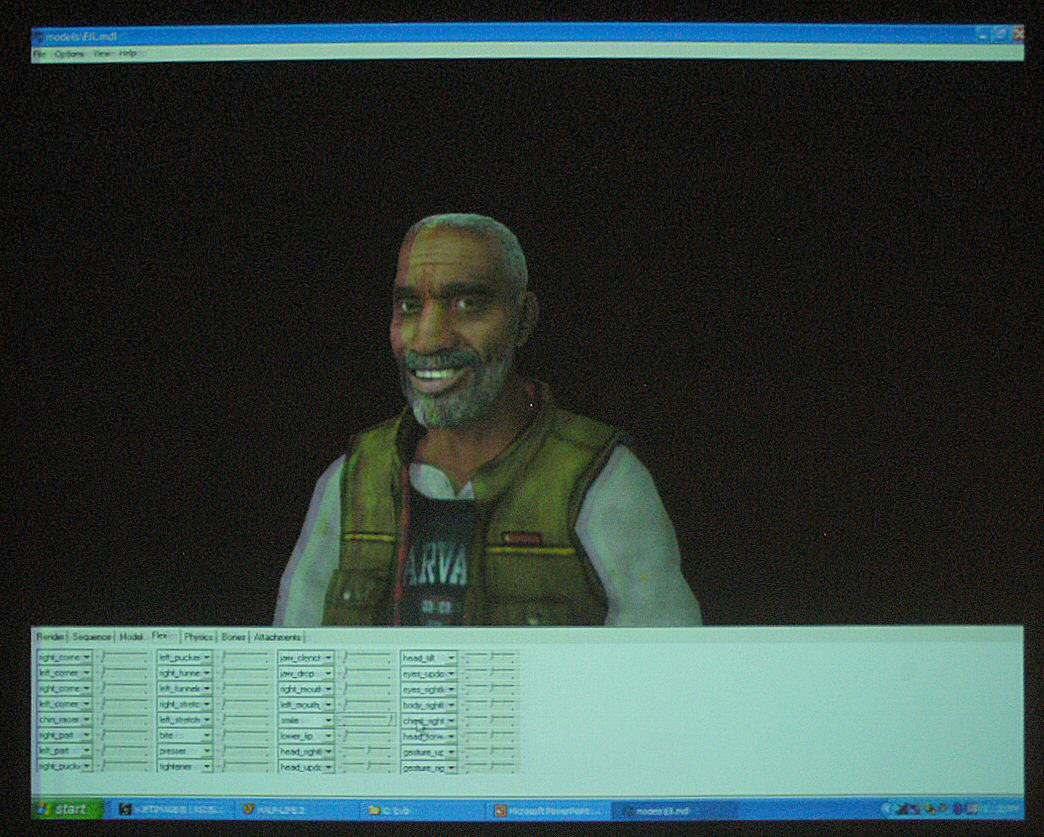Open the folder window in taskbar
The width and height of the screenshot is (1044, 837).
423,810
